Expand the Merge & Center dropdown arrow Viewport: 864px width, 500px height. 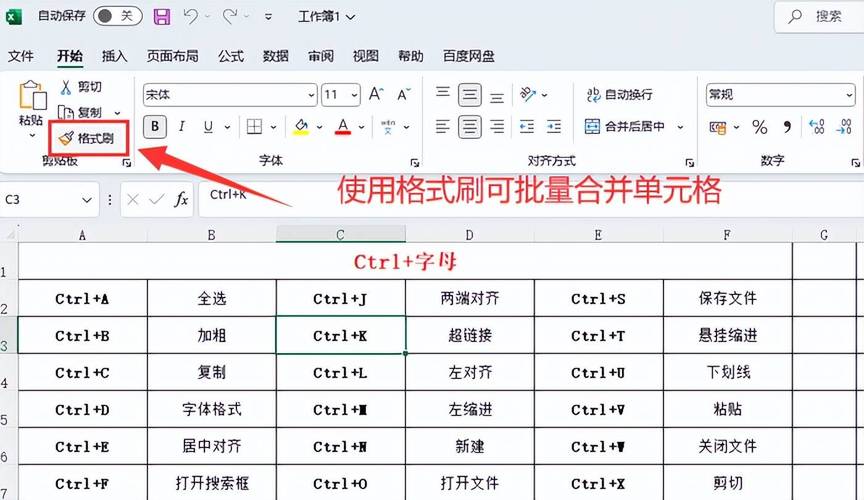click(680, 127)
